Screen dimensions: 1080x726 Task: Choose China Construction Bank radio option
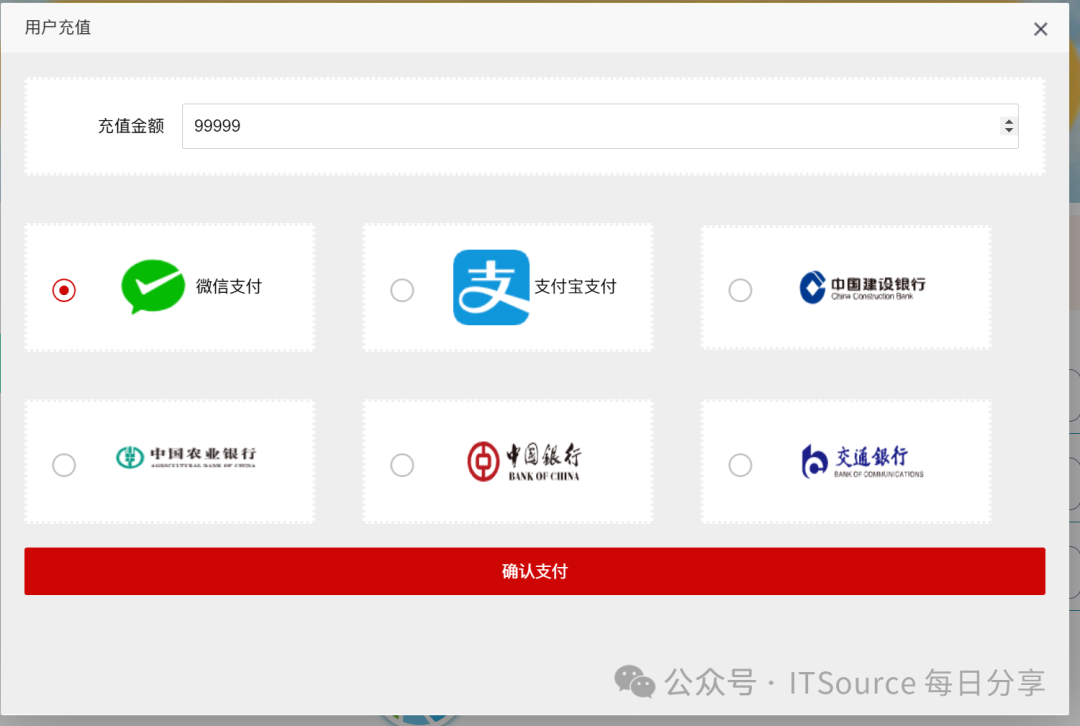pyautogui.click(x=740, y=290)
